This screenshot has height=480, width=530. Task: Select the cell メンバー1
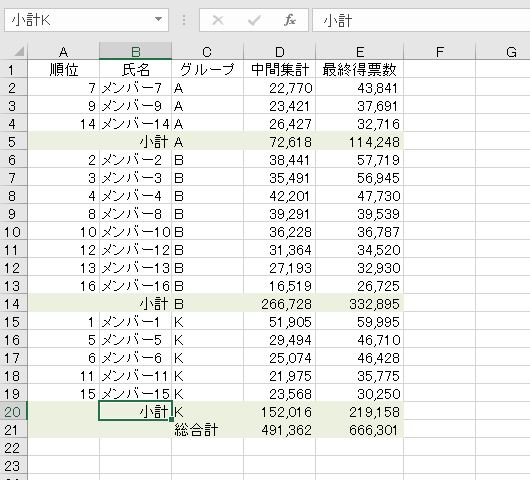pos(136,322)
